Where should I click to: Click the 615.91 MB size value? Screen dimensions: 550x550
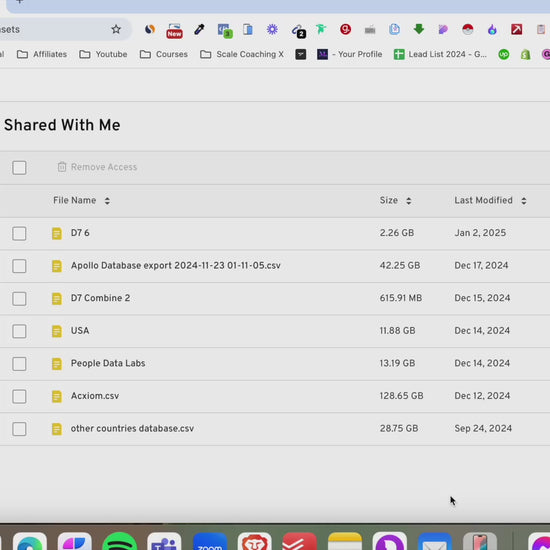pos(401,298)
